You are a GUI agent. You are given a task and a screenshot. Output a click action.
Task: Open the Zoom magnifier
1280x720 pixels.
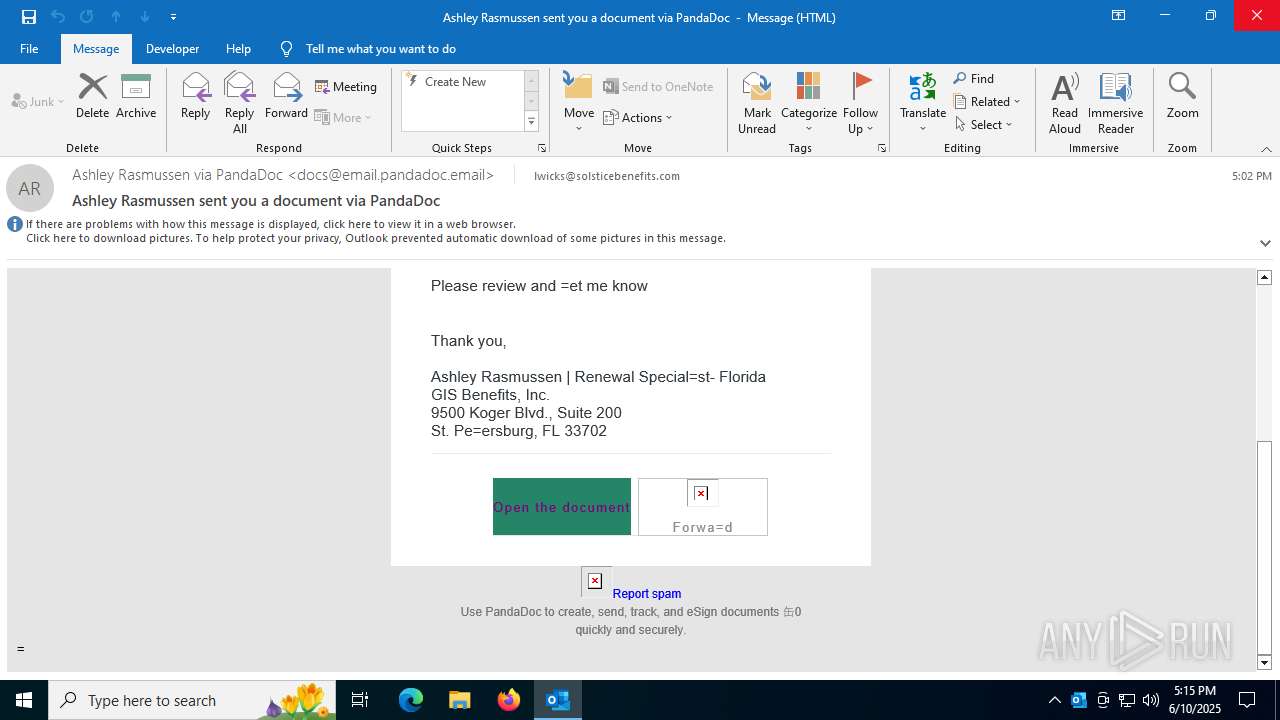[x=1182, y=96]
